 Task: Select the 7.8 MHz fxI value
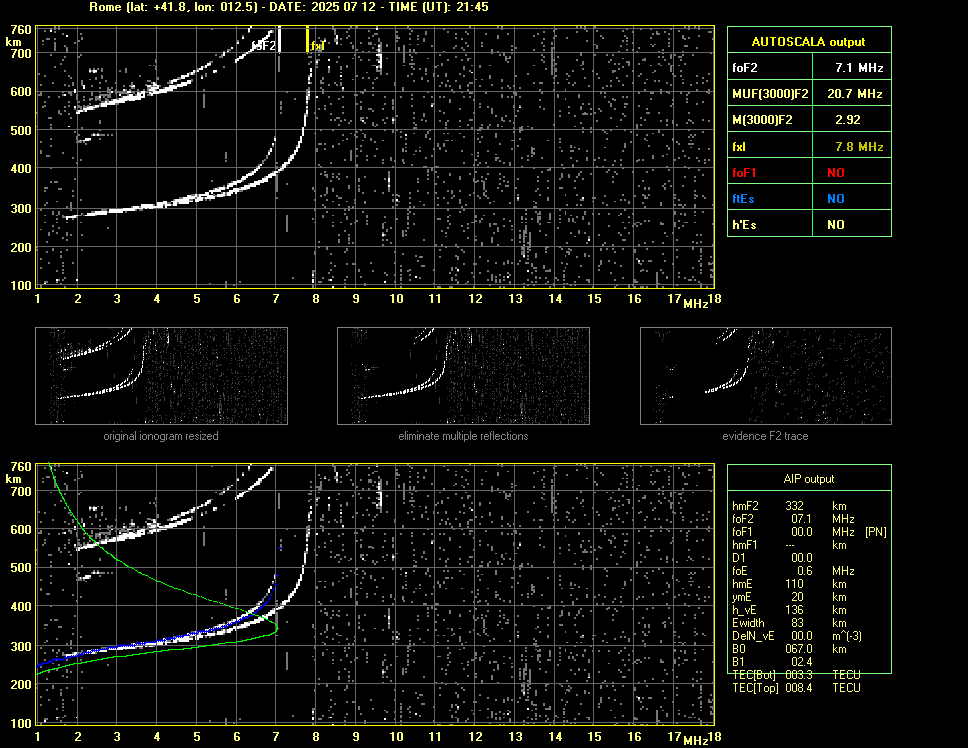click(859, 147)
